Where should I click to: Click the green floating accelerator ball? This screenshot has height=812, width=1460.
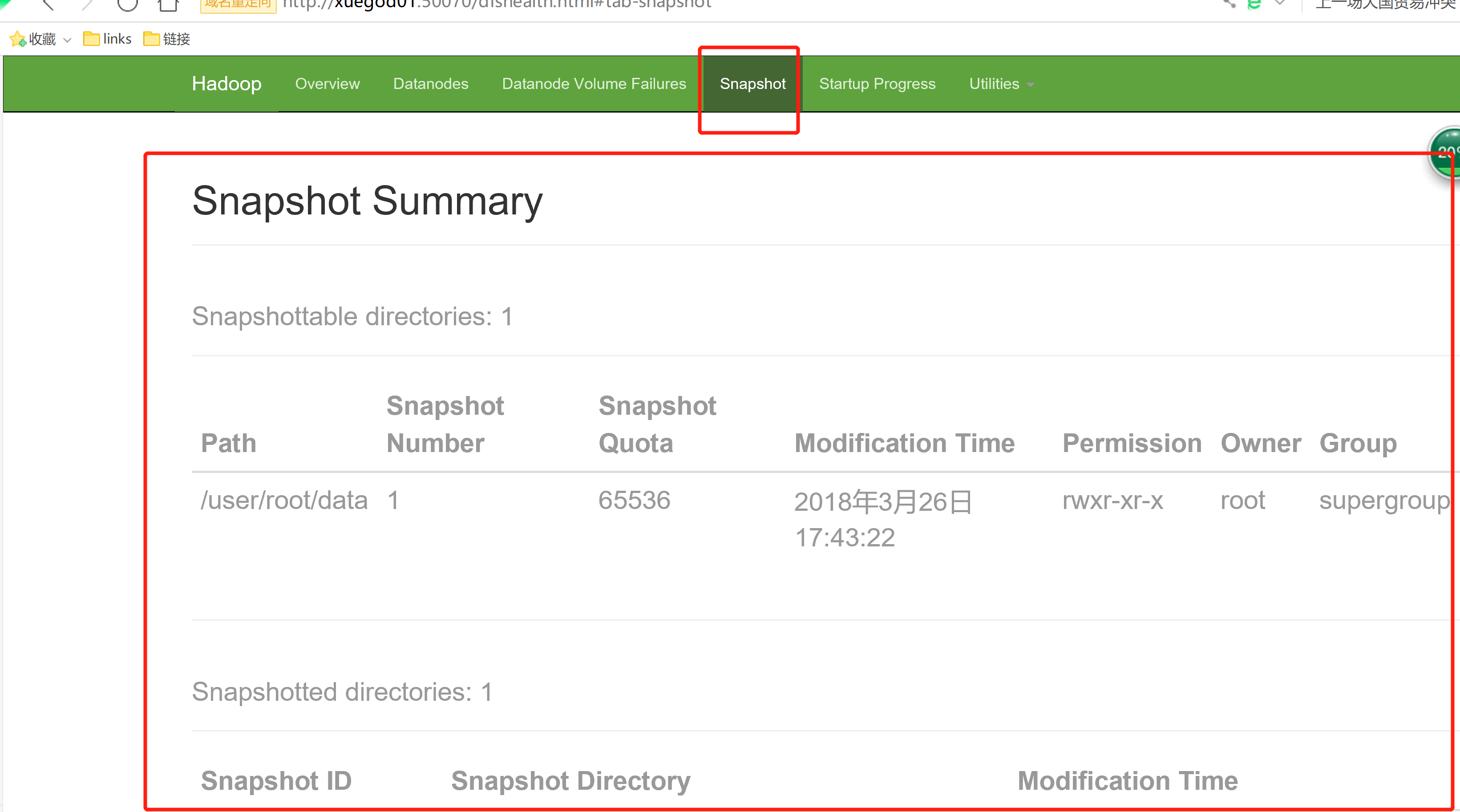[x=1446, y=153]
